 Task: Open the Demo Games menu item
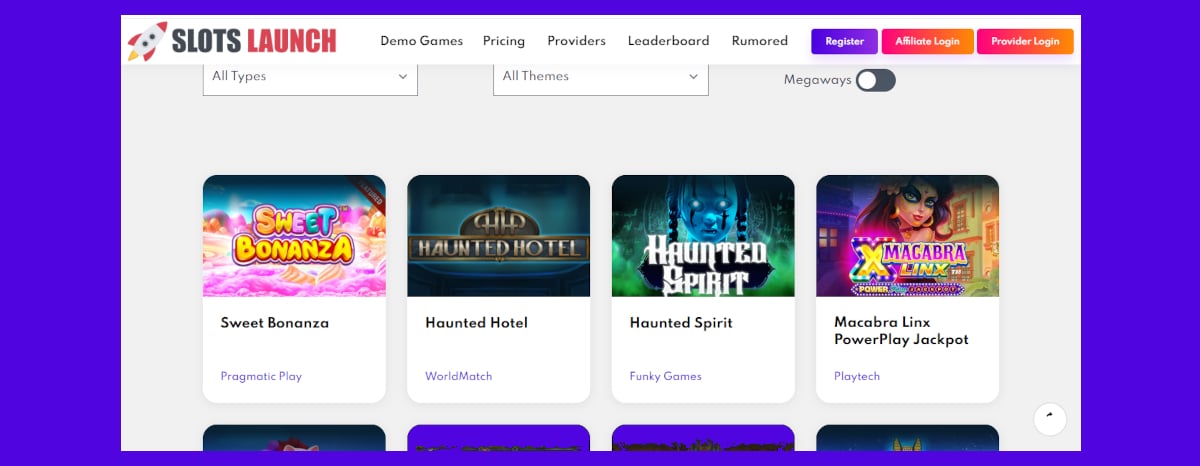421,41
